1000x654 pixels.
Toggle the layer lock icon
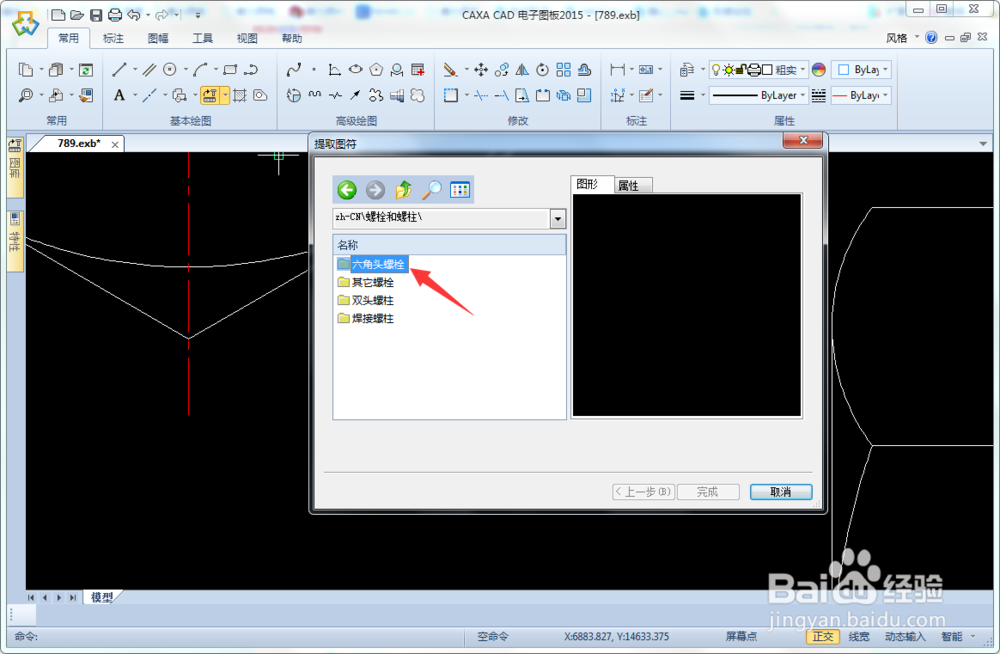click(x=740, y=70)
